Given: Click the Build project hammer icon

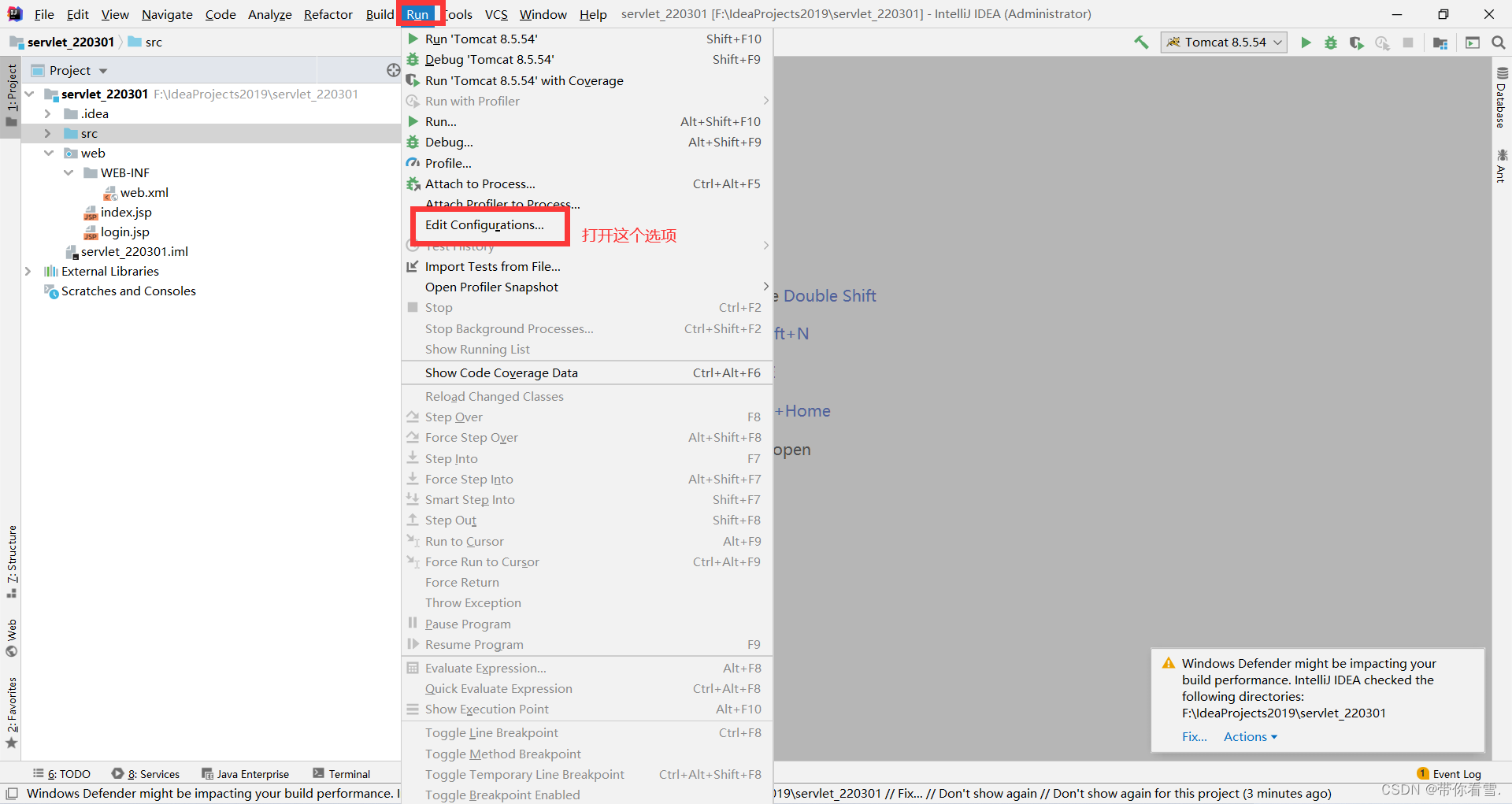Looking at the screenshot, I should coord(1141,43).
